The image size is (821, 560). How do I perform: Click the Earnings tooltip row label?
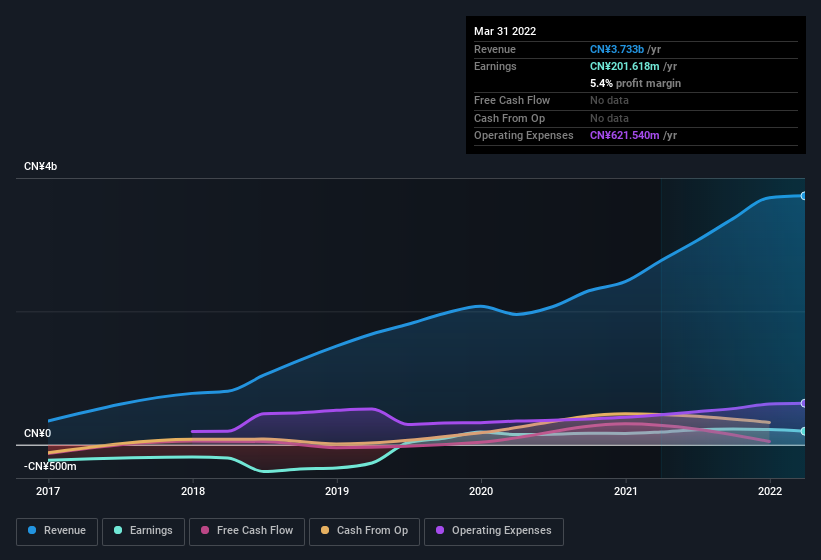tap(495, 66)
